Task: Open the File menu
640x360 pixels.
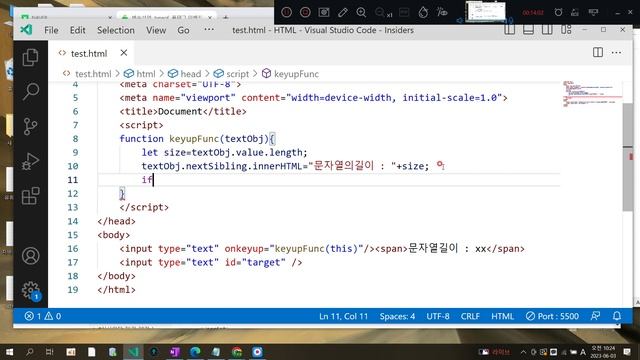Action: [x=51, y=30]
